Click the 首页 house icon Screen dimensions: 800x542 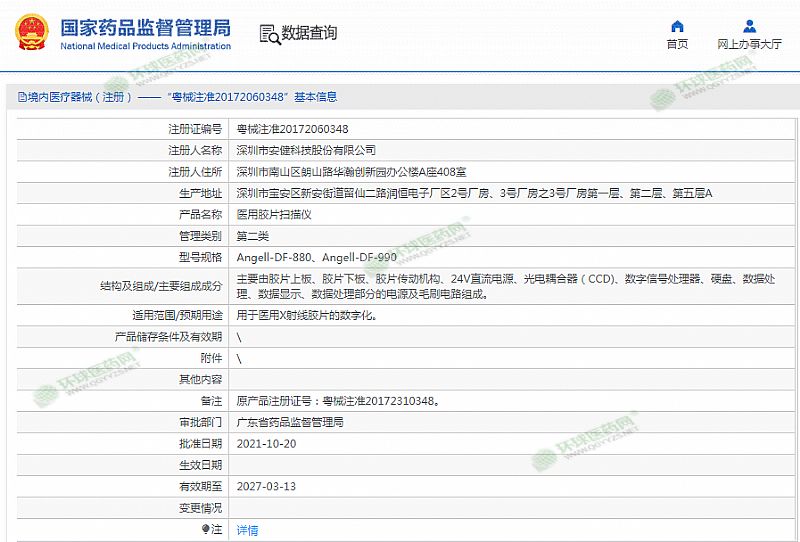point(677,25)
